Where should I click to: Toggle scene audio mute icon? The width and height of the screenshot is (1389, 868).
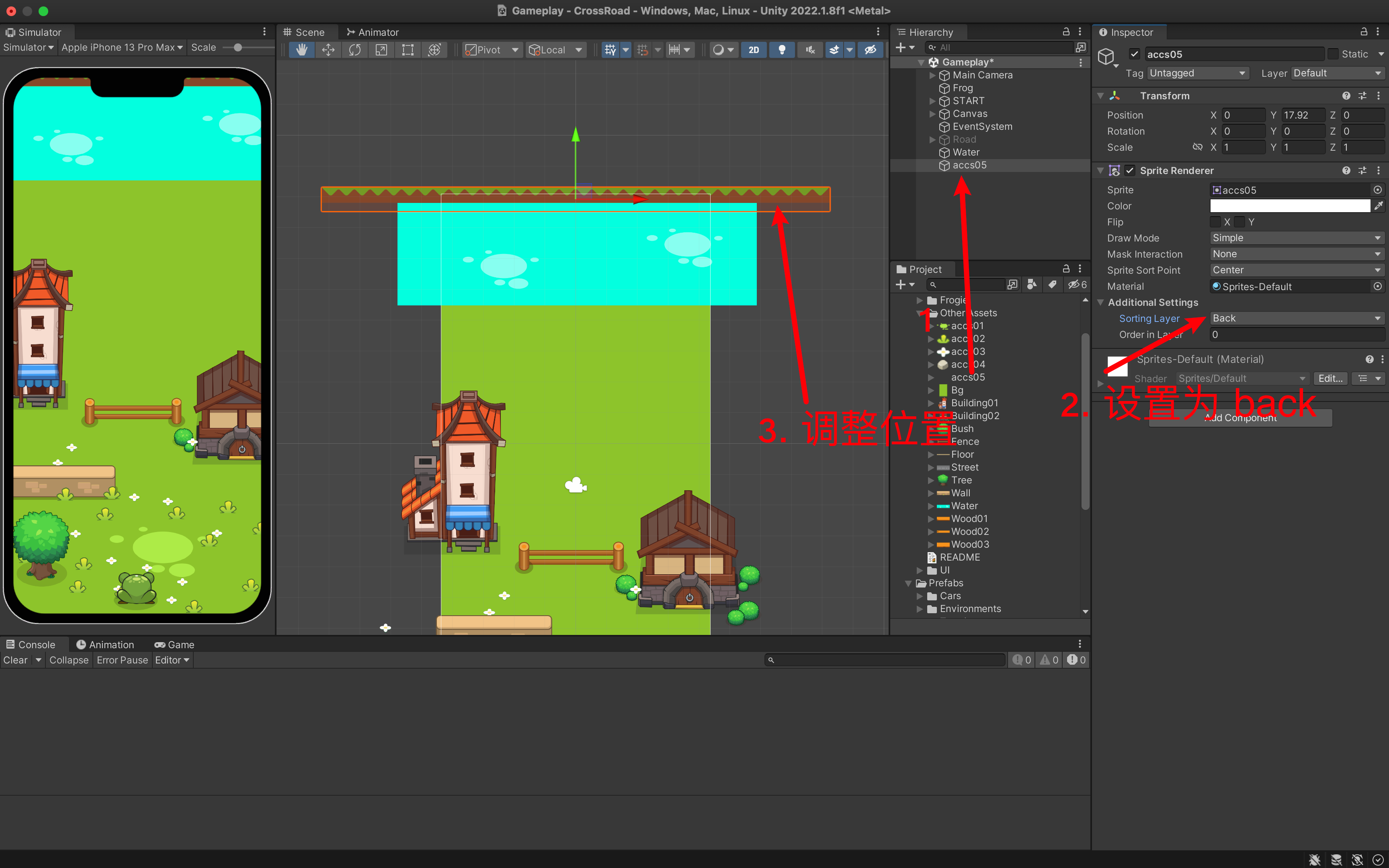[x=810, y=50]
